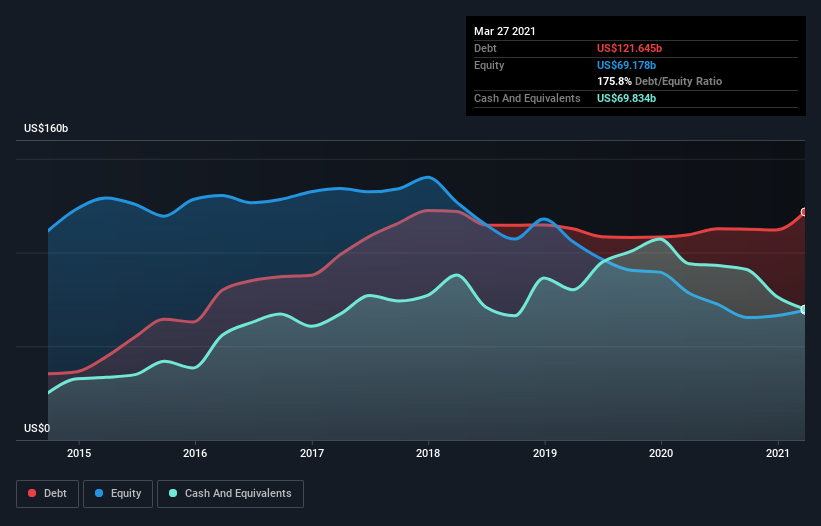This screenshot has height=526, width=821.
Task: Click the 2017 x-axis label
Action: (x=312, y=453)
